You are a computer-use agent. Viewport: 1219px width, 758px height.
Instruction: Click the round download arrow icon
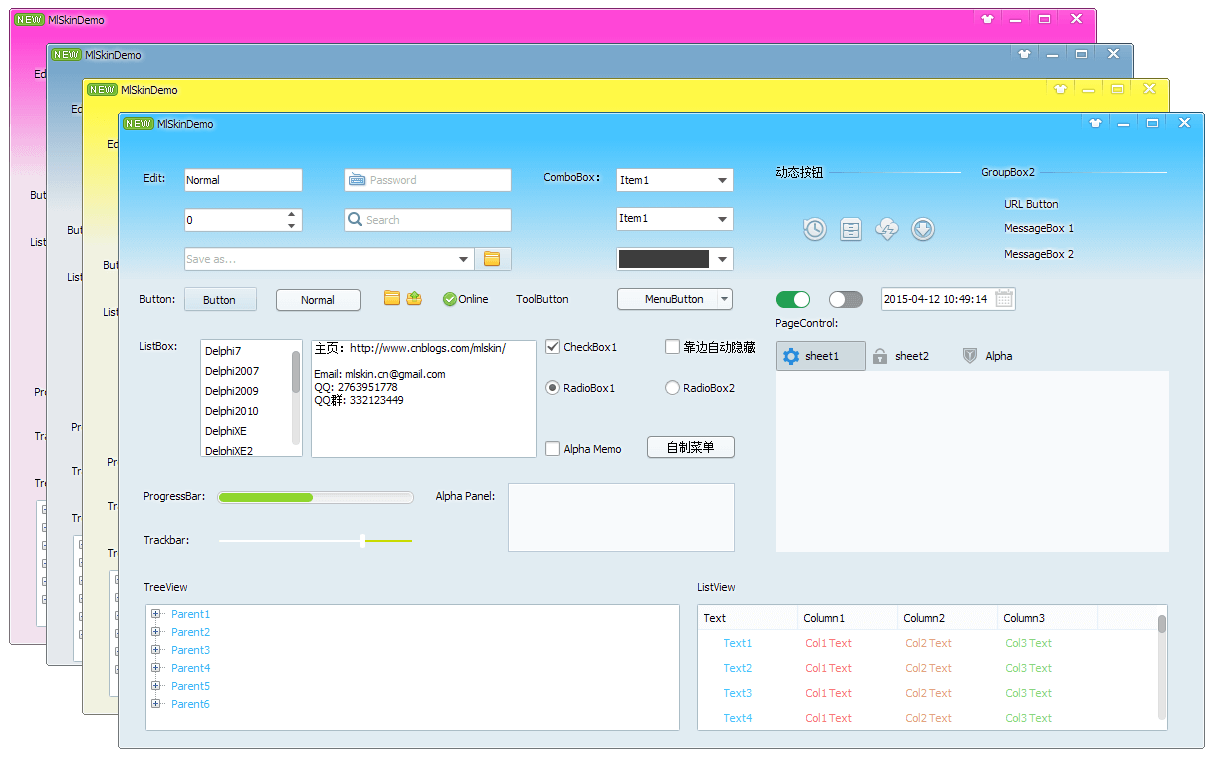tap(923, 229)
